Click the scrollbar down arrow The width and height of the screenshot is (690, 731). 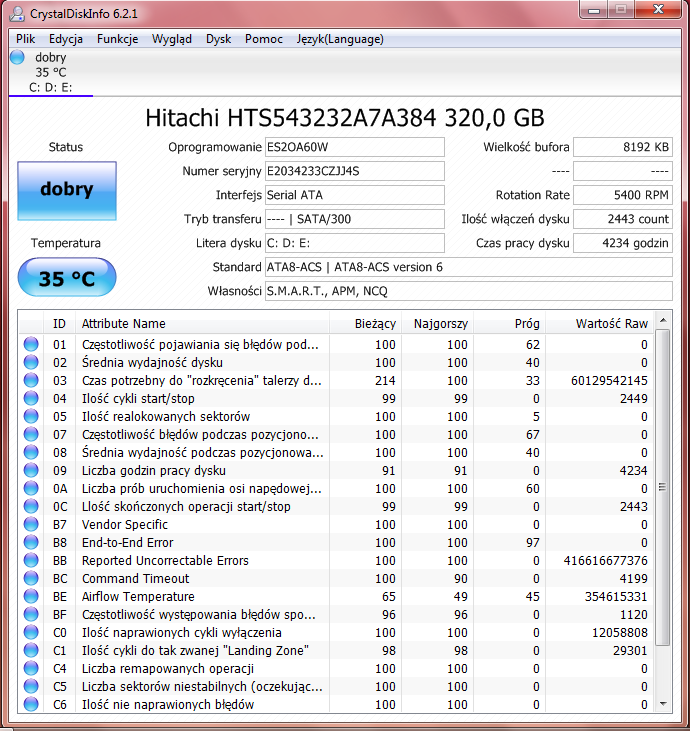tap(663, 704)
